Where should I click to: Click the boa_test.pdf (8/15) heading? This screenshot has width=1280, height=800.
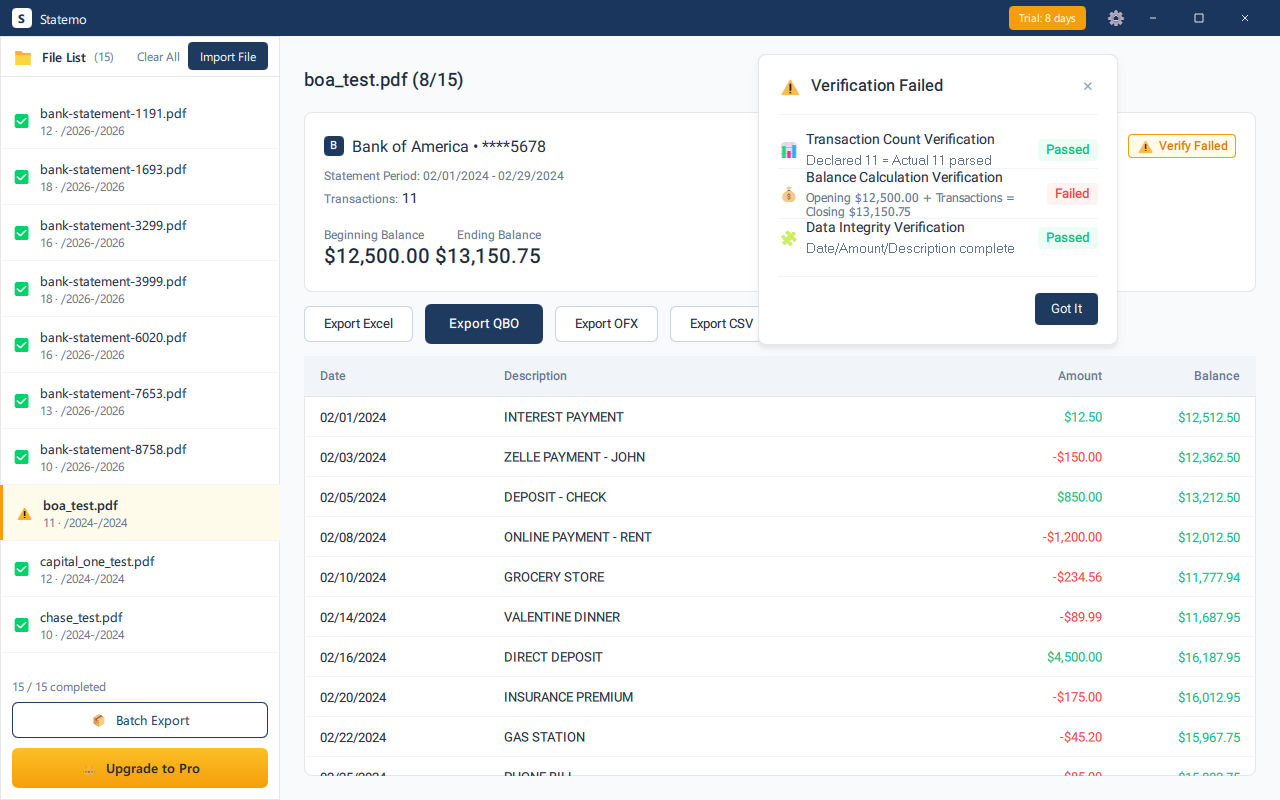384,80
